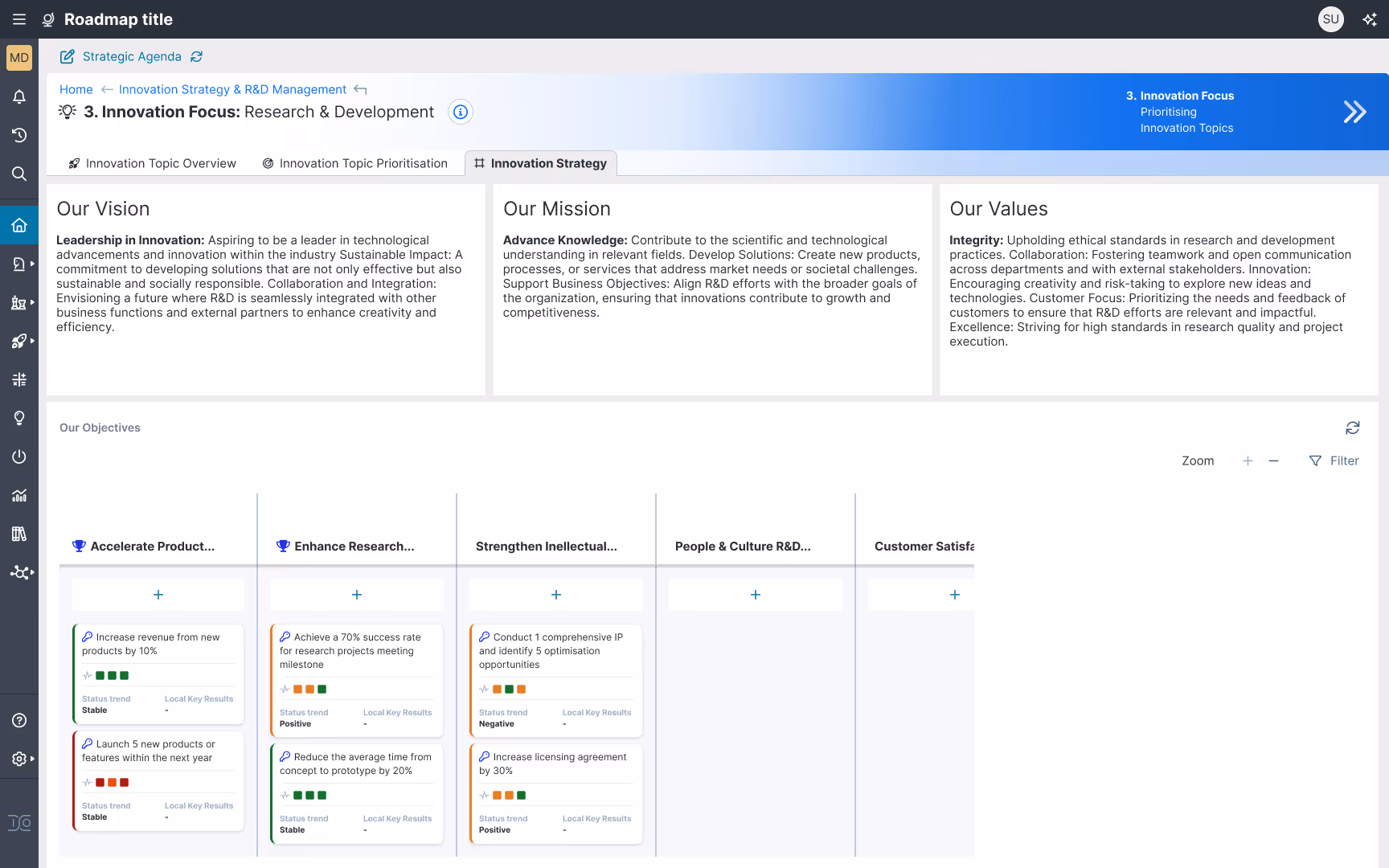Image resolution: width=1389 pixels, height=868 pixels.
Task: Open 'Increase revenue from new products' card
Action: click(x=158, y=674)
